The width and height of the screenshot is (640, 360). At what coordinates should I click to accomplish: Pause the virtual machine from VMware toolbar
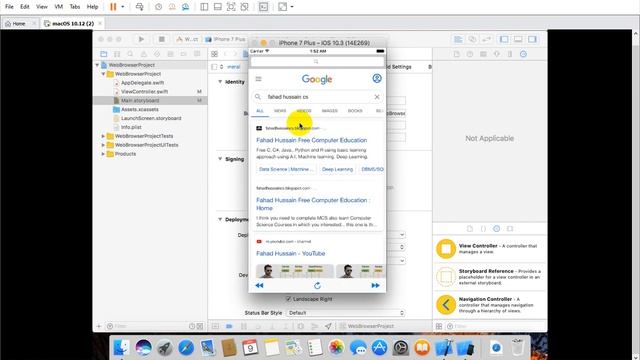pyautogui.click(x=113, y=7)
